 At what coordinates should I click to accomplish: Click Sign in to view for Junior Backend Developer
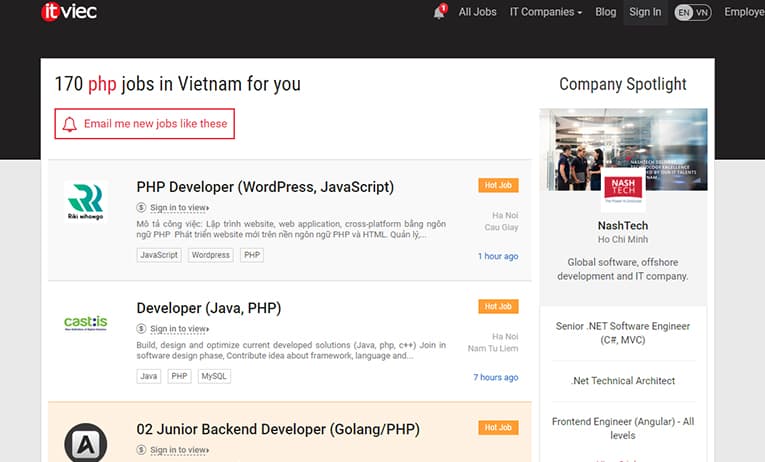pos(180,450)
